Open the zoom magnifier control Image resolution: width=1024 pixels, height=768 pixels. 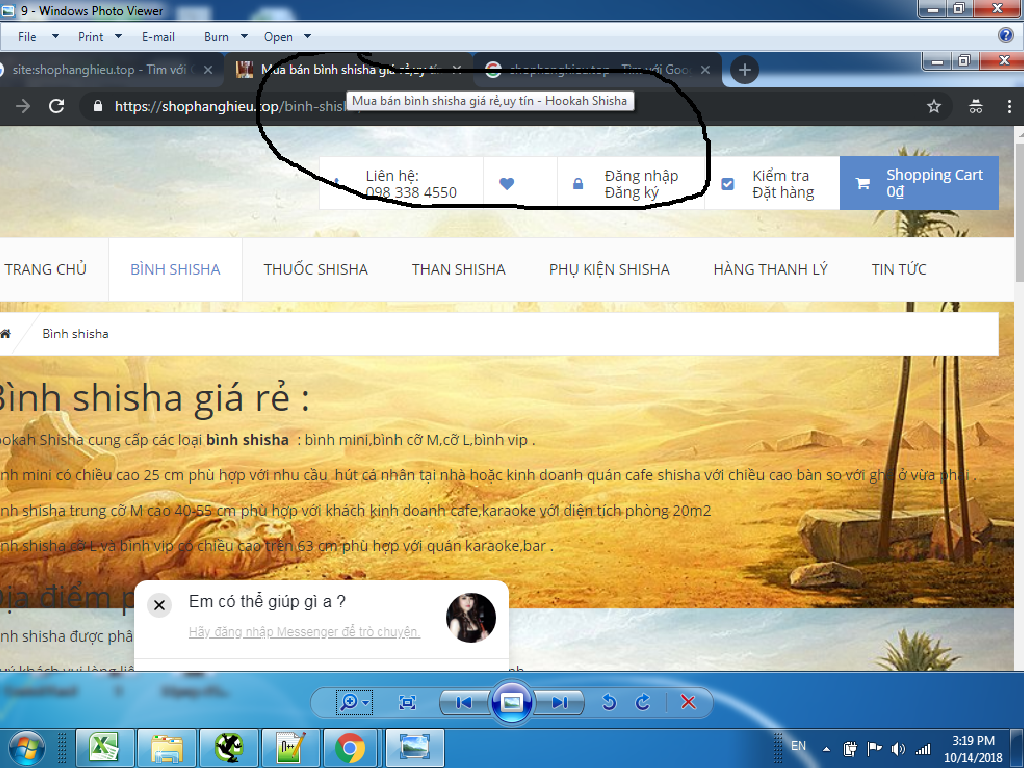coord(354,703)
